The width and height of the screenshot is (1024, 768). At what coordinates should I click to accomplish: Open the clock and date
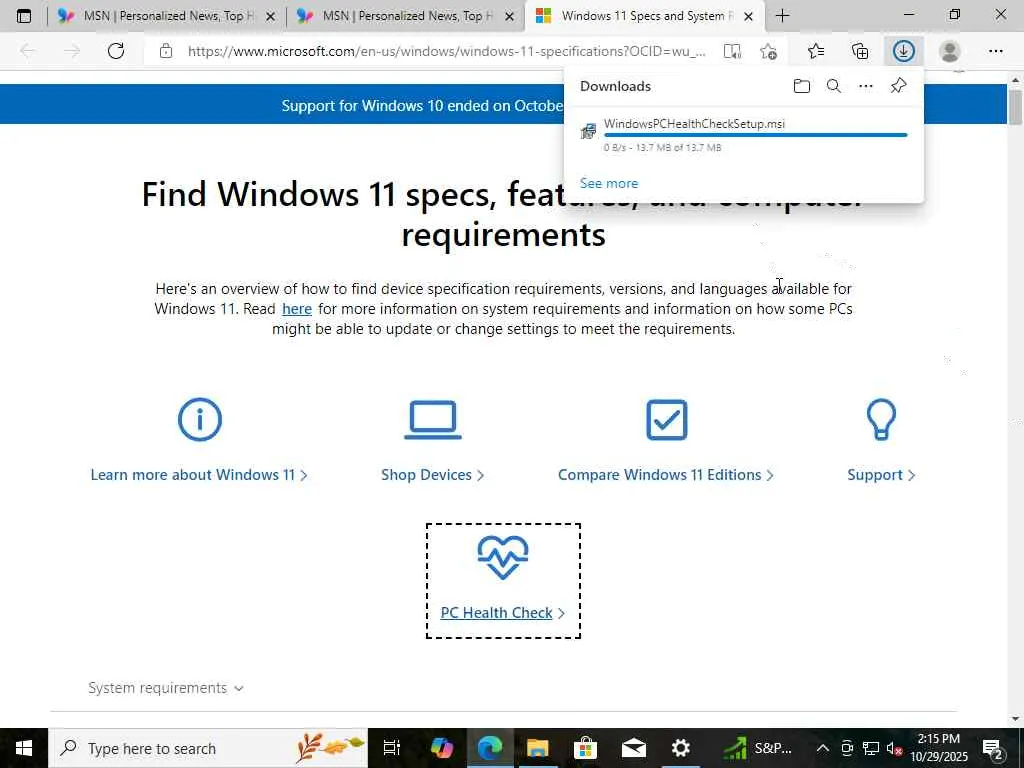(x=939, y=748)
